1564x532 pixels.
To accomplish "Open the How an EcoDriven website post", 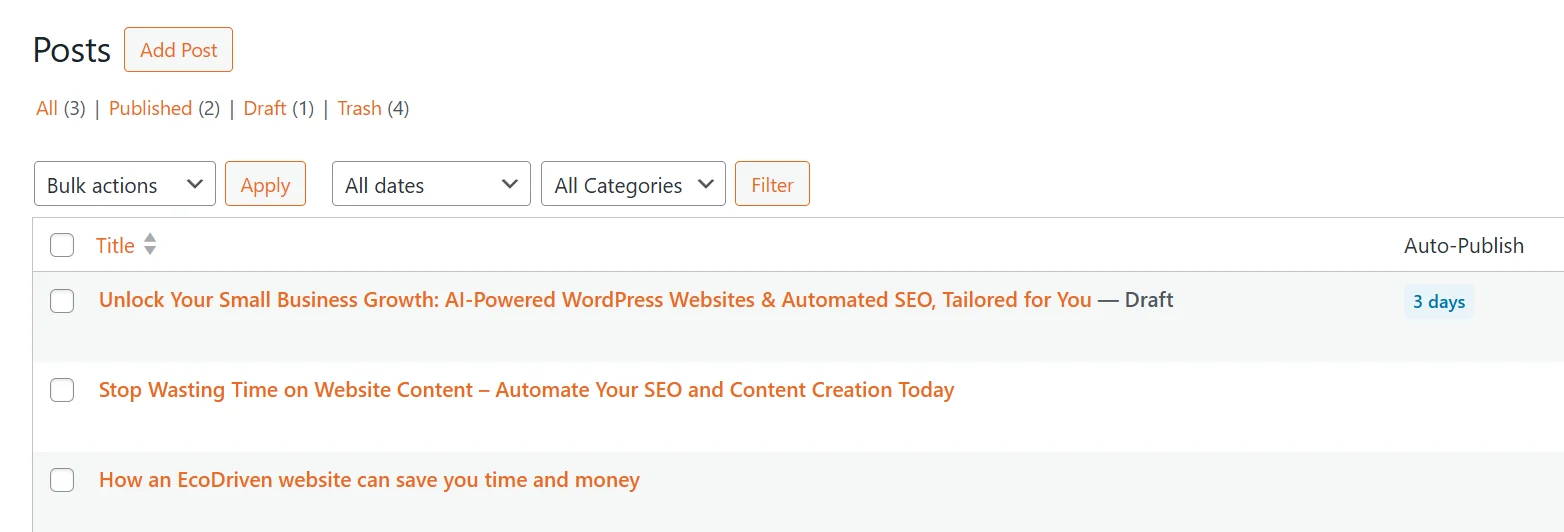I will [x=369, y=480].
